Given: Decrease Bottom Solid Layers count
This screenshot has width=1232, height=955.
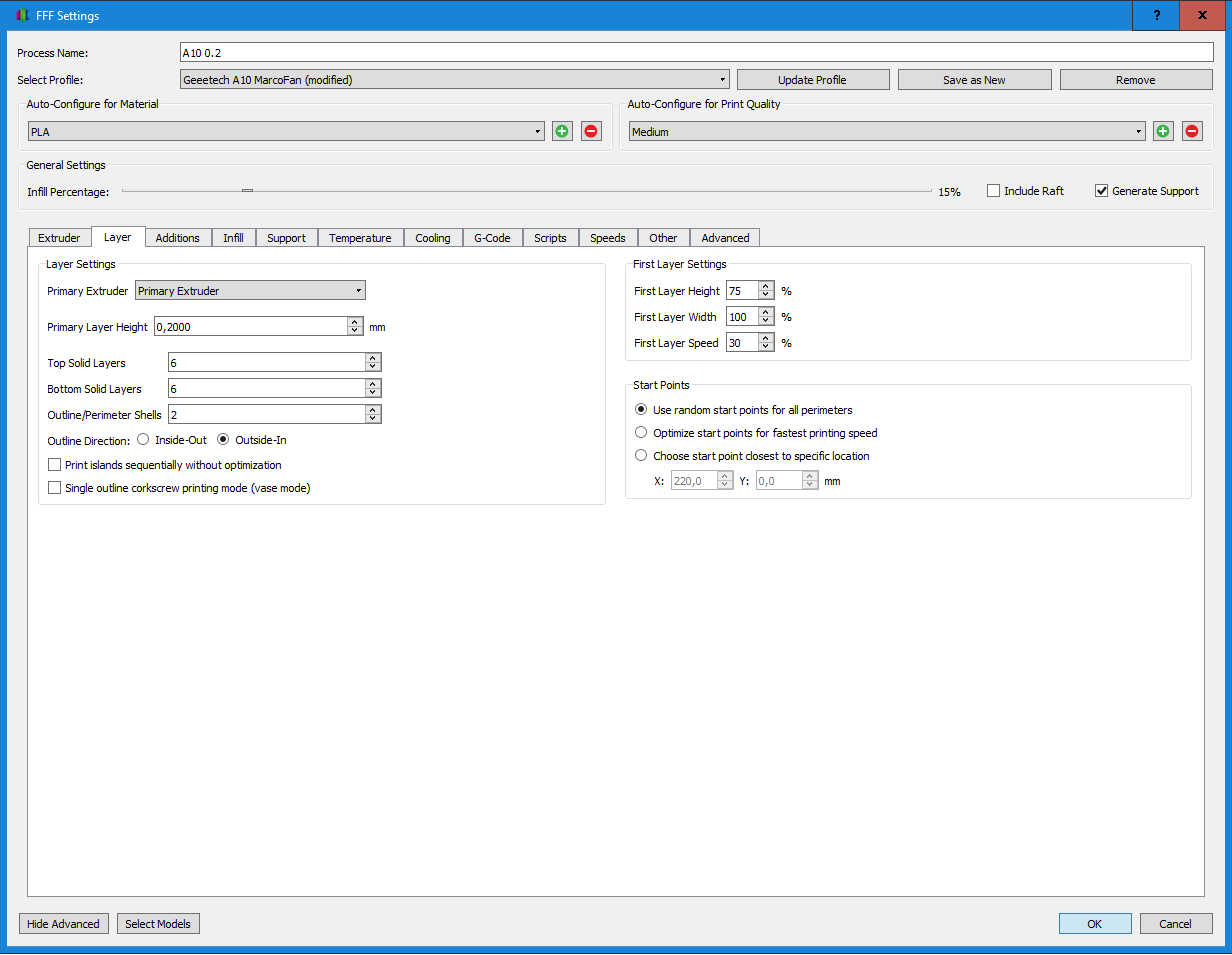Looking at the screenshot, I should (x=372, y=394).
